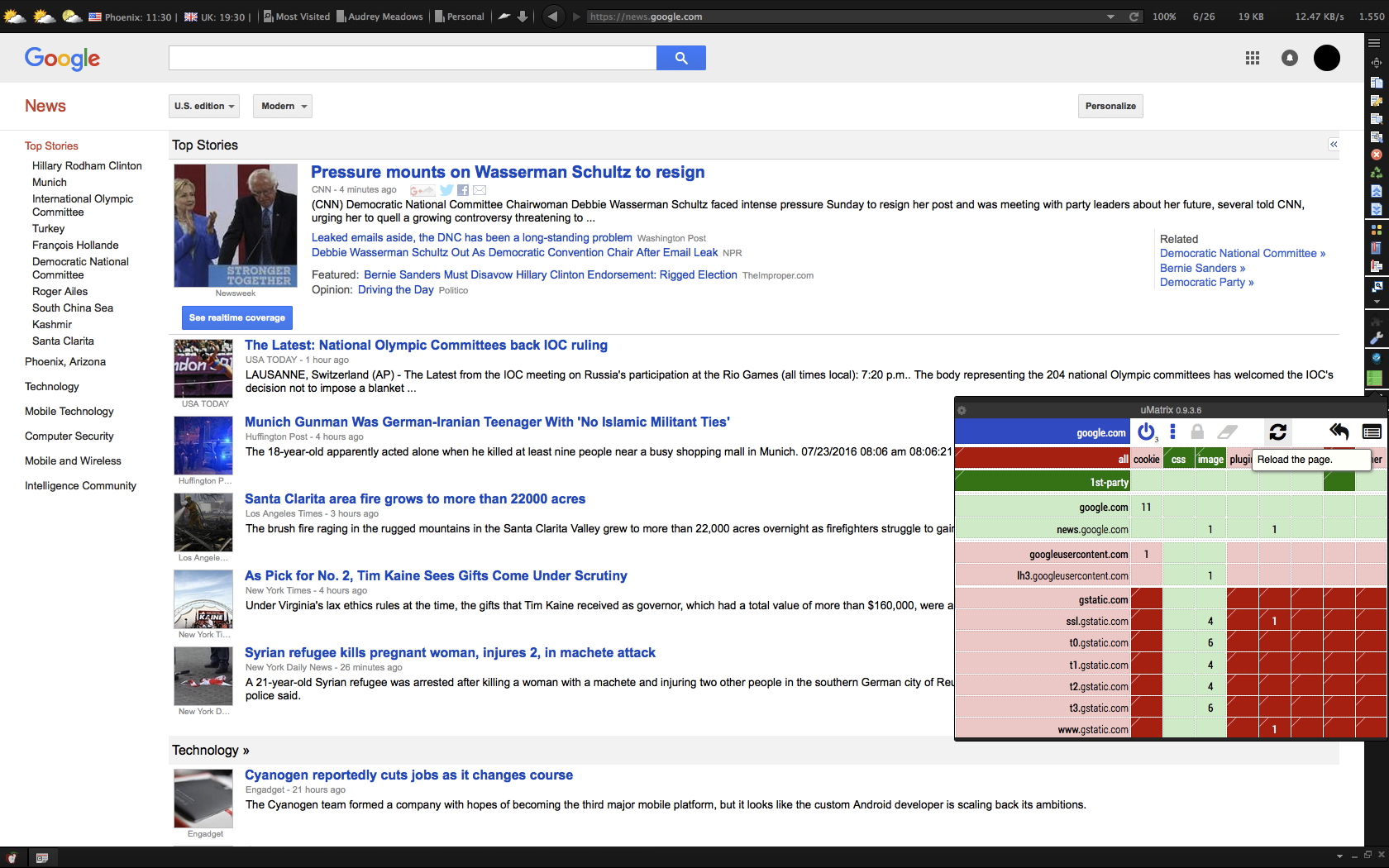This screenshot has width=1389, height=868.
Task: Expand the Technology section heading
Action: pyautogui.click(x=210, y=750)
